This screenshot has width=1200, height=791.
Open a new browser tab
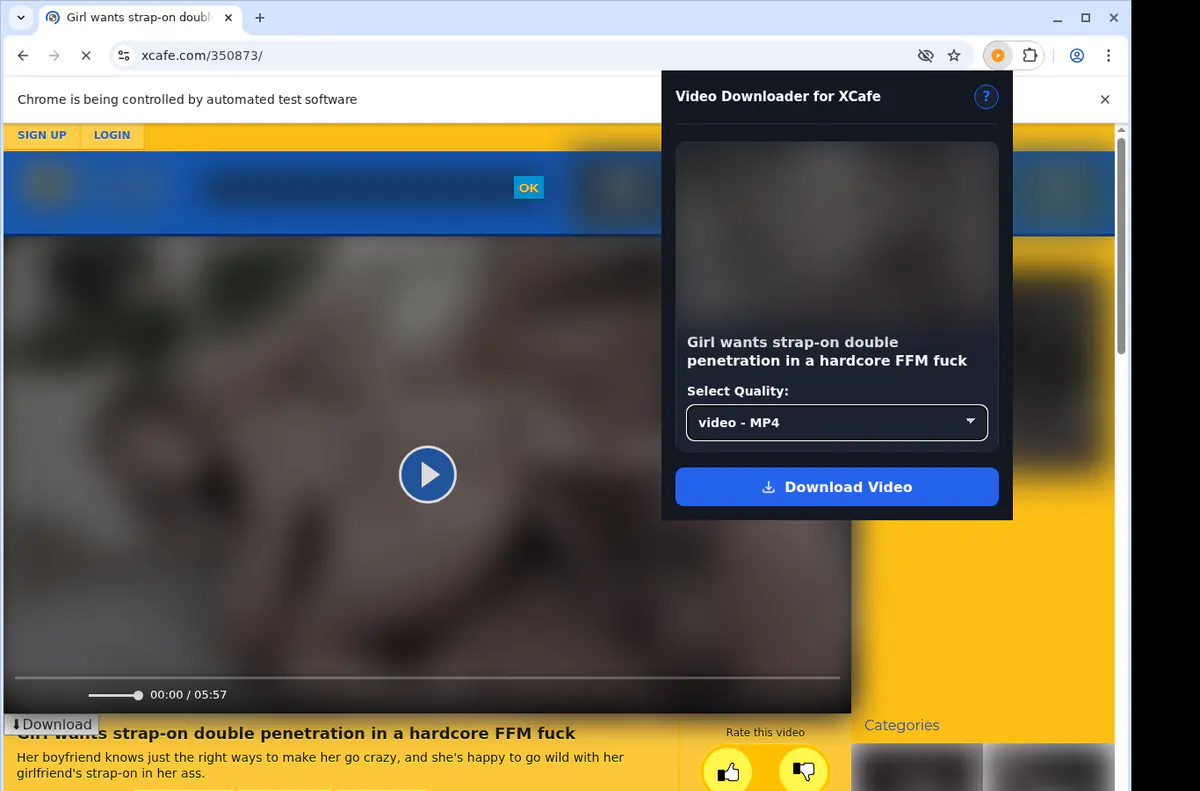[260, 18]
